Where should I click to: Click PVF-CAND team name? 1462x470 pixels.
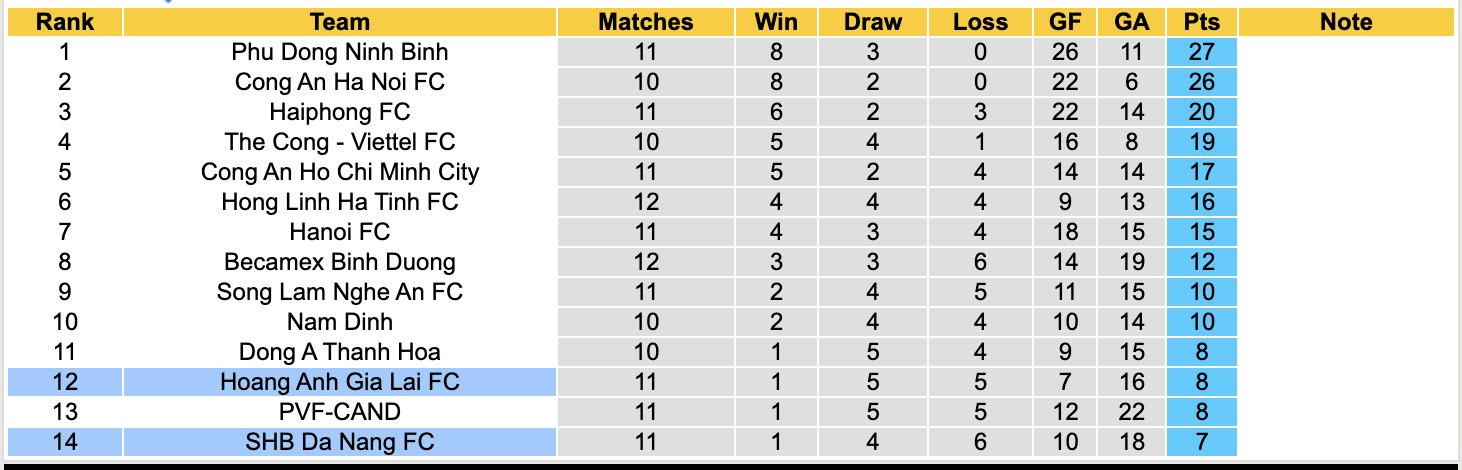(x=339, y=412)
